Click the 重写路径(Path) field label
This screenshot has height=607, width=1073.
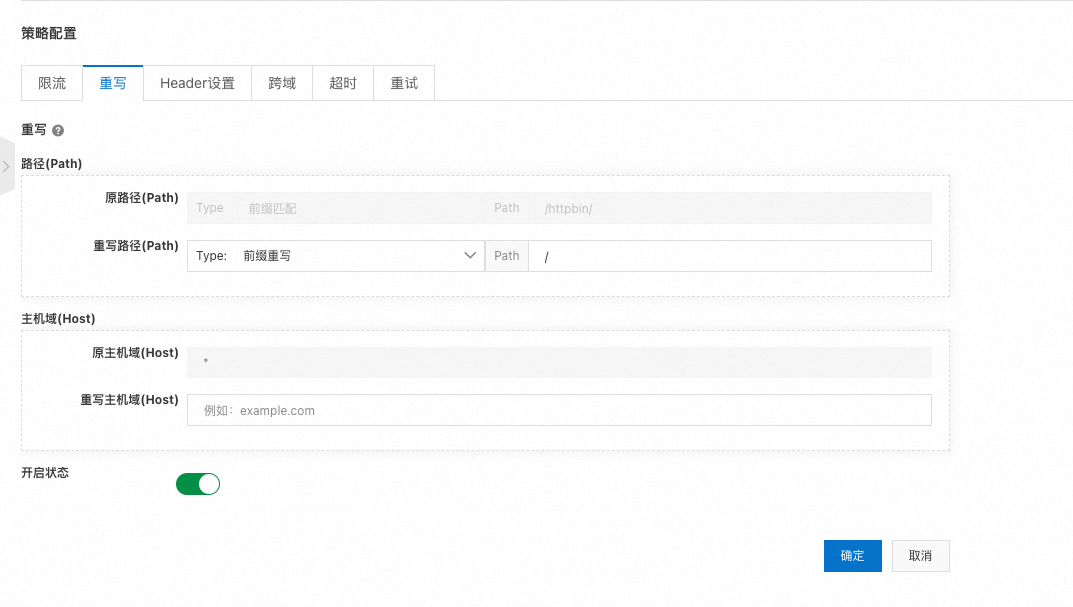(x=135, y=246)
